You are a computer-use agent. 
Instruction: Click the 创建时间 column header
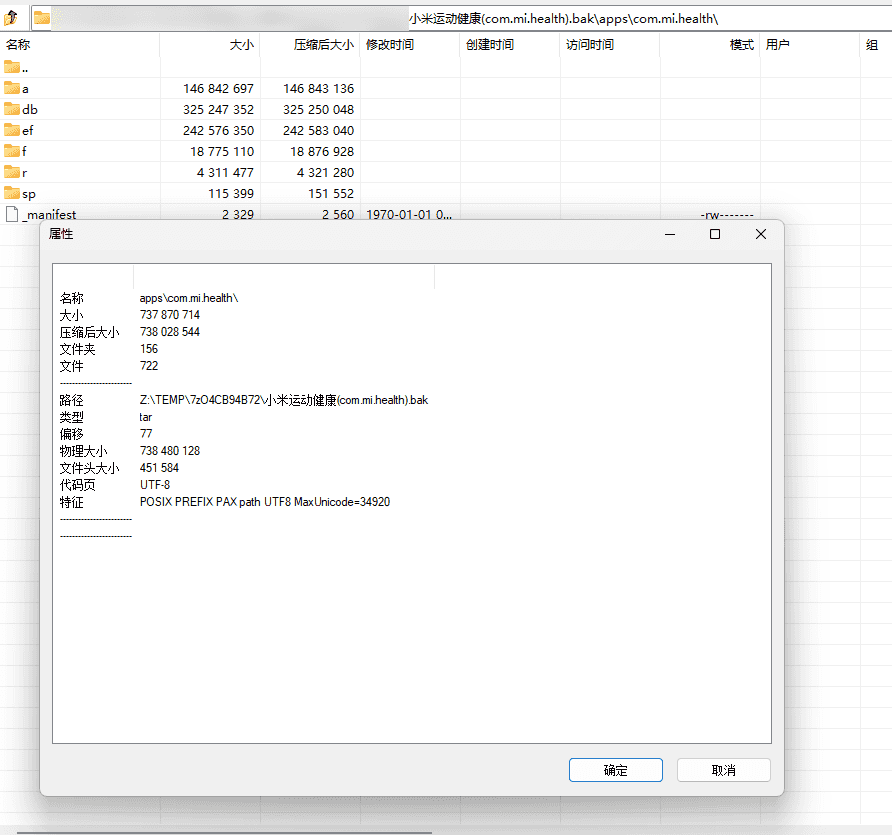click(490, 45)
